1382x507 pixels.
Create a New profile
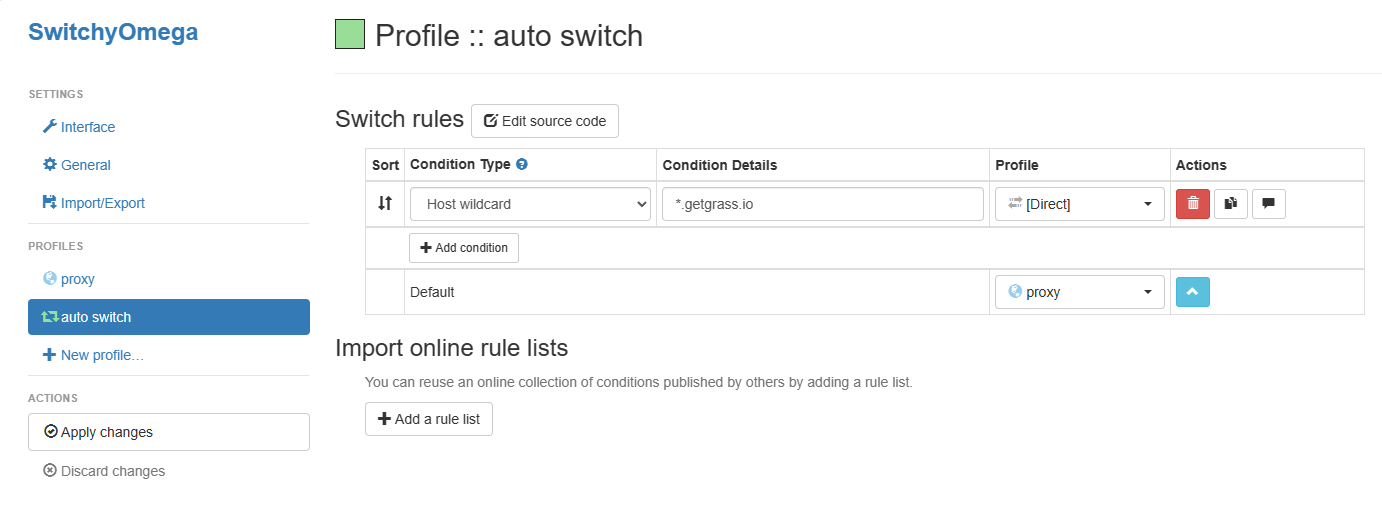coord(101,355)
